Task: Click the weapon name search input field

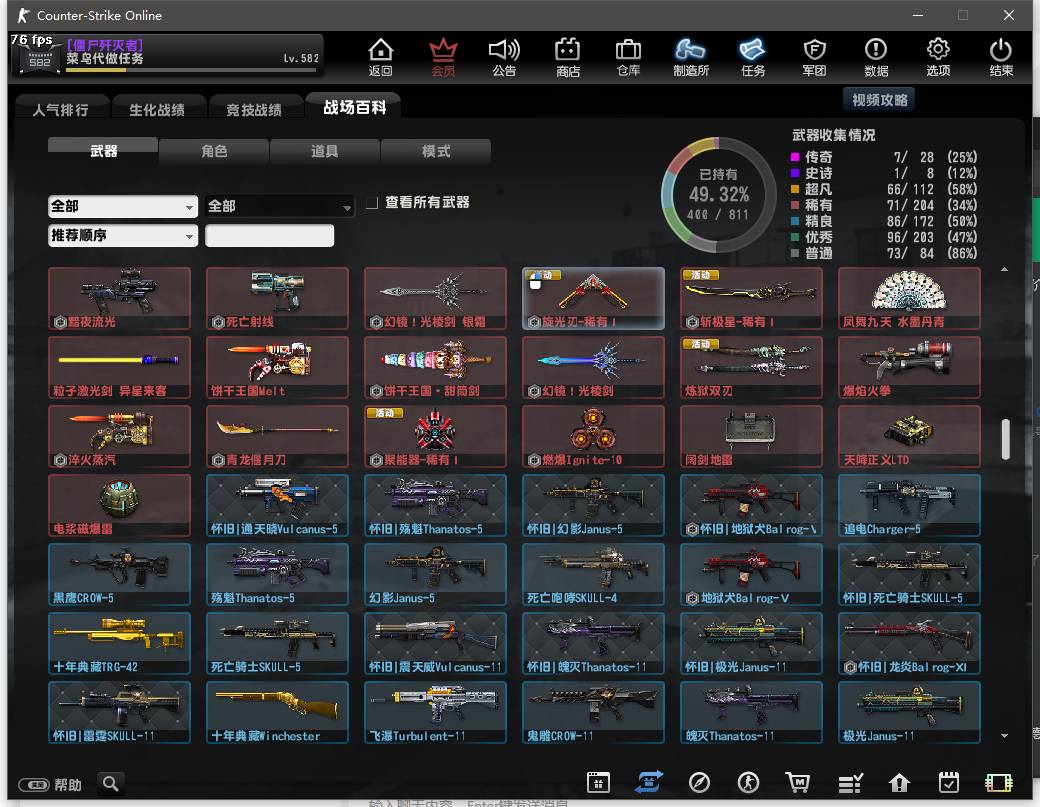Action: pyautogui.click(x=269, y=235)
